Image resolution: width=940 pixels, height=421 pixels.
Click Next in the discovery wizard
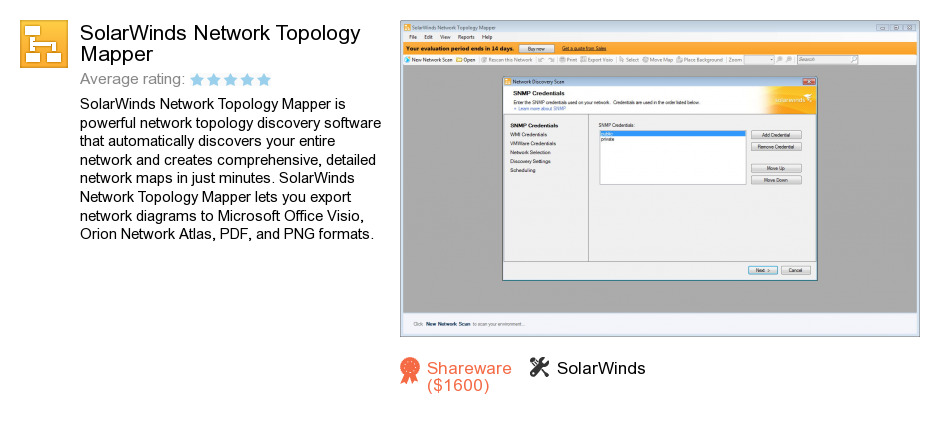[763, 270]
